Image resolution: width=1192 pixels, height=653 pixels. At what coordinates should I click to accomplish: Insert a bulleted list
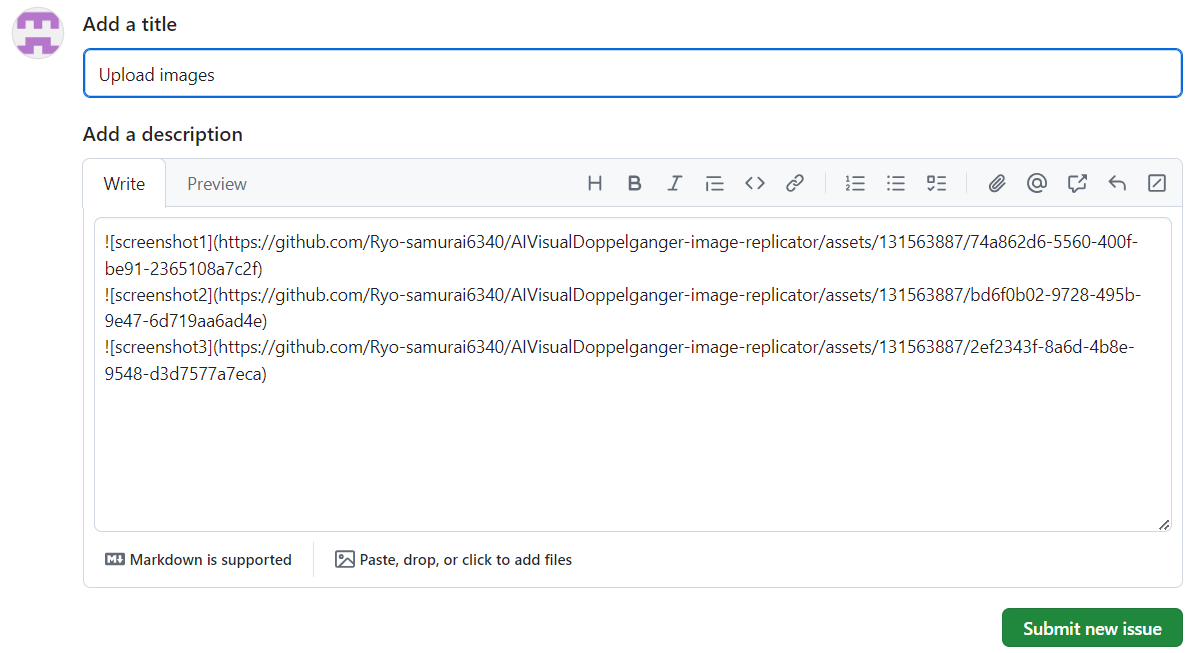click(x=896, y=183)
